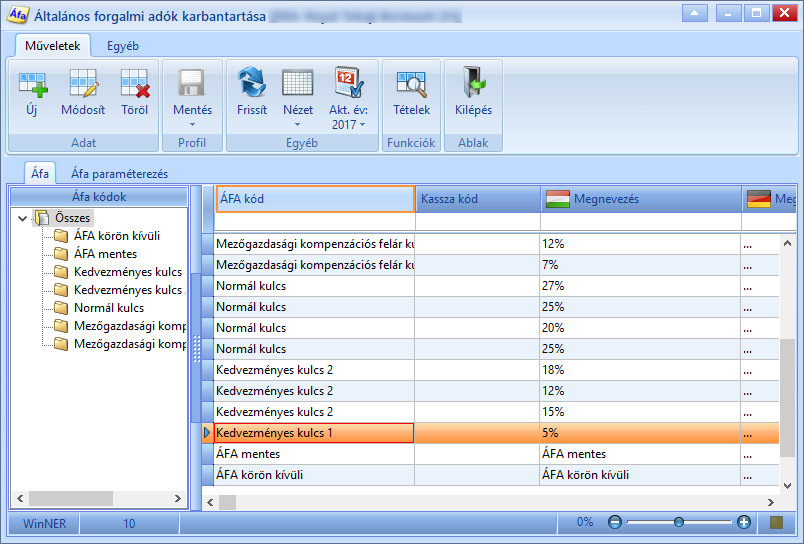Viewport: 804px width, 544px height.
Task: Open the Áfa paraméterezés tab
Action: click(x=119, y=174)
